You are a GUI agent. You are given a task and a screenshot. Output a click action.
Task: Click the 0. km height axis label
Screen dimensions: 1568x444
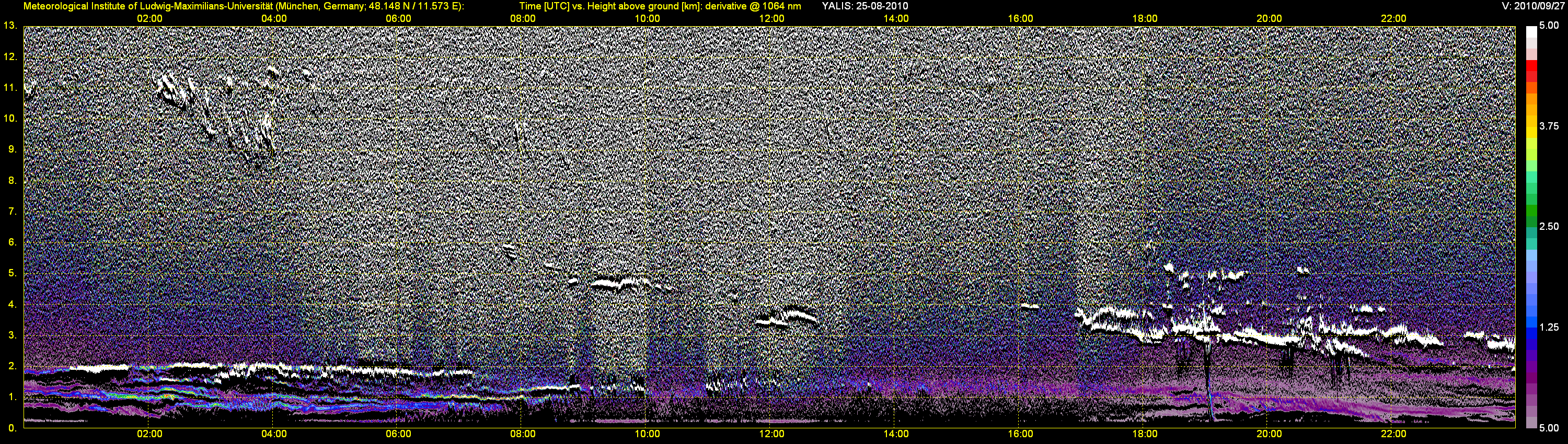point(12,428)
